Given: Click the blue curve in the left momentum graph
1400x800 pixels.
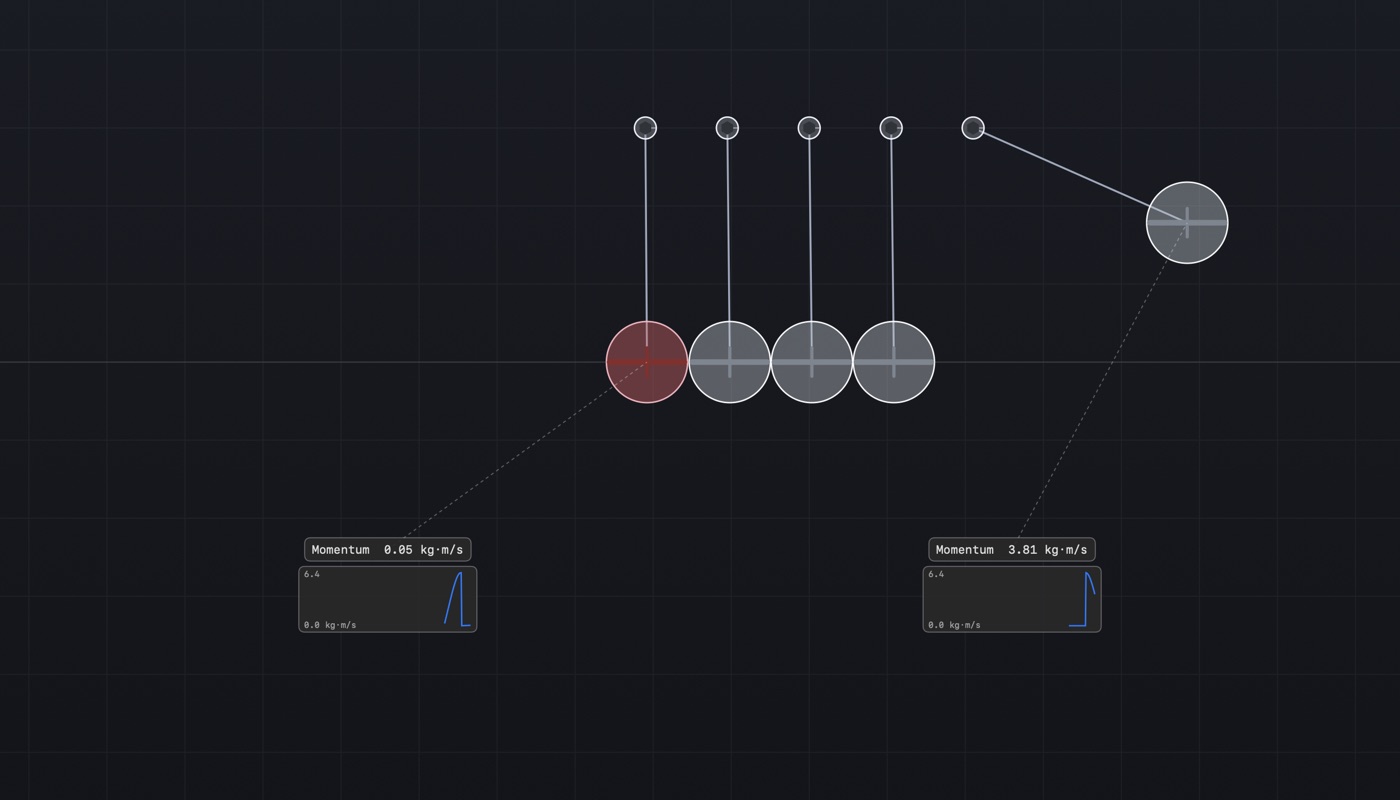Looking at the screenshot, I should [457, 599].
